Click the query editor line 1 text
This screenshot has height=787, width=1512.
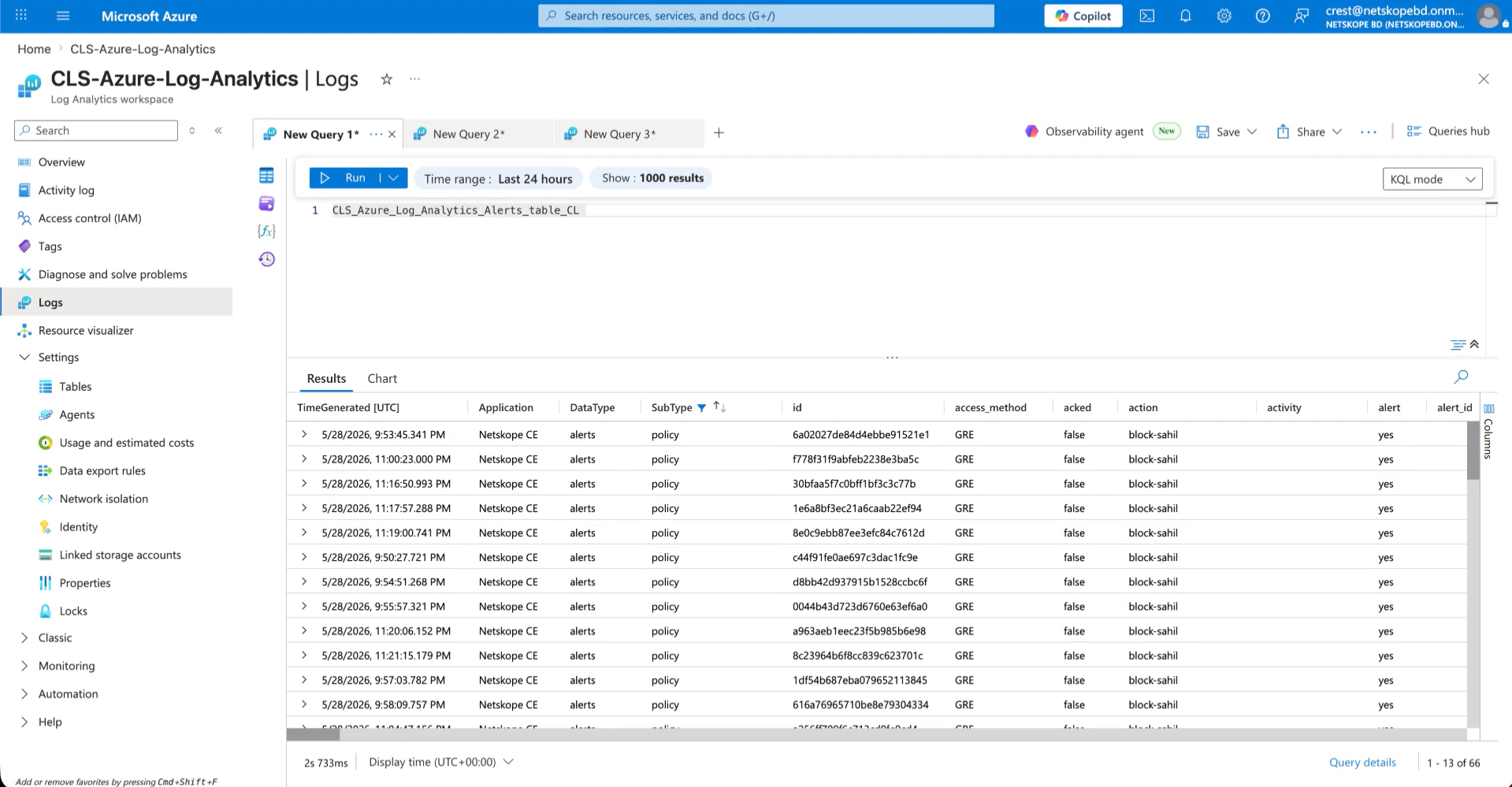coord(455,210)
